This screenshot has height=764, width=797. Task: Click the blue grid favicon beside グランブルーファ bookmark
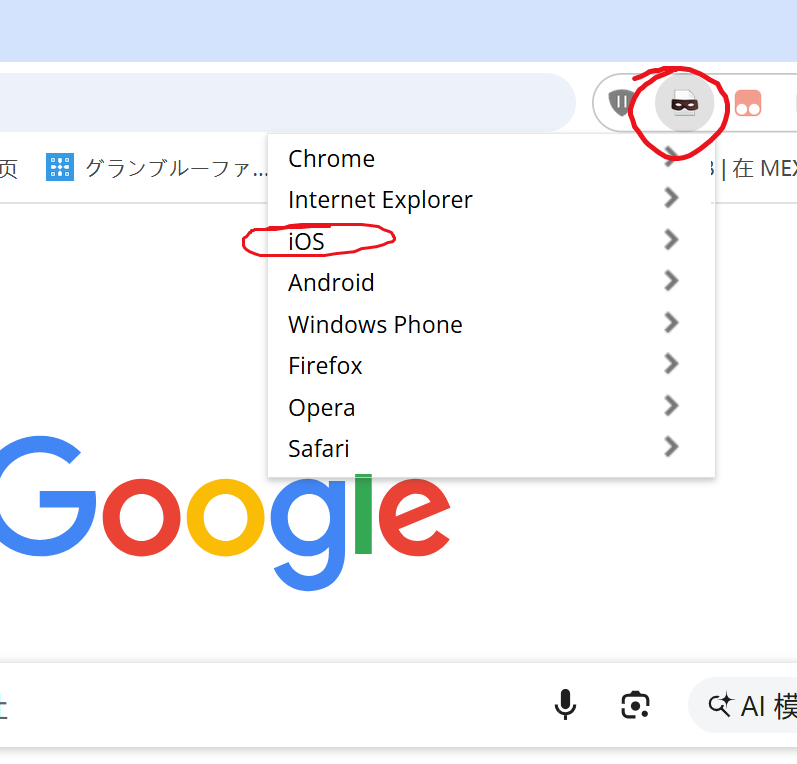tap(60, 168)
